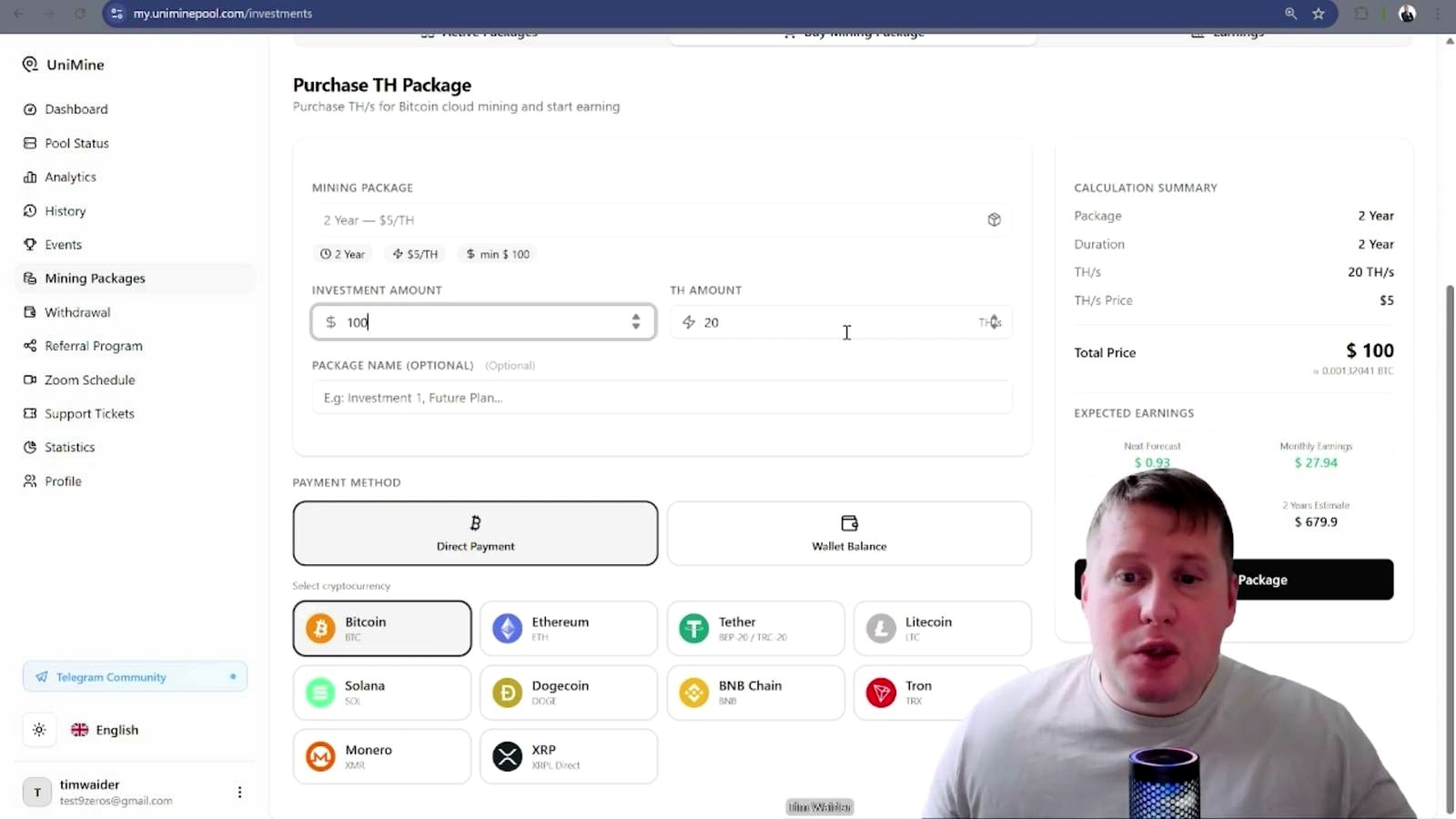
Task: Select Wallet Balance payment method
Action: (849, 533)
